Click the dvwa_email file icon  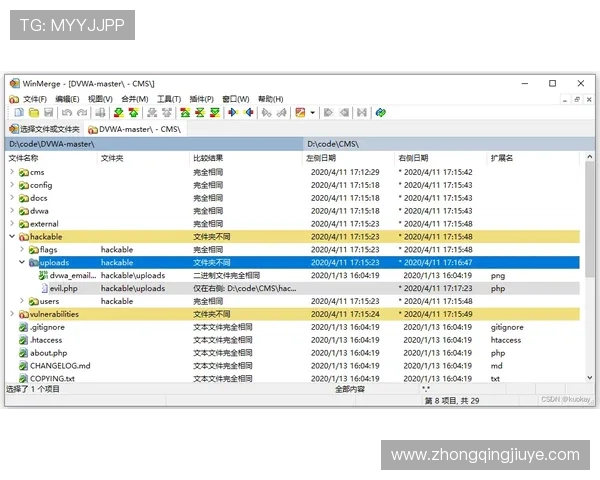point(43,275)
